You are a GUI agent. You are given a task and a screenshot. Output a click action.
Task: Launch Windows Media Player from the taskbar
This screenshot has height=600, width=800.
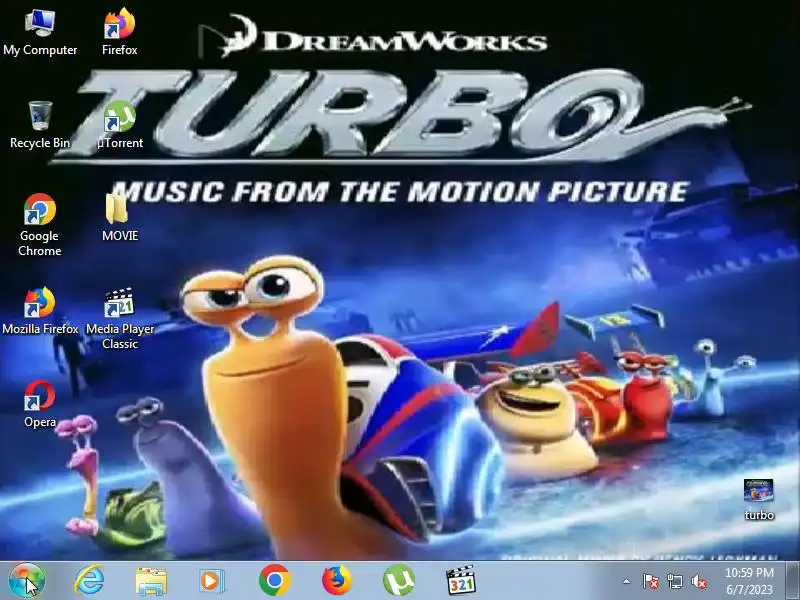coord(212,581)
